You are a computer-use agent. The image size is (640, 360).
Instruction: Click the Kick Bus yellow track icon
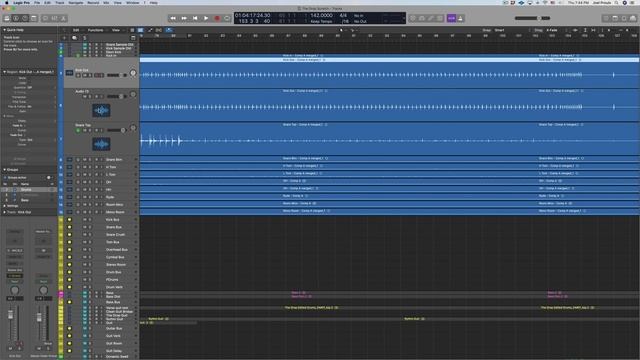pyautogui.click(x=69, y=220)
